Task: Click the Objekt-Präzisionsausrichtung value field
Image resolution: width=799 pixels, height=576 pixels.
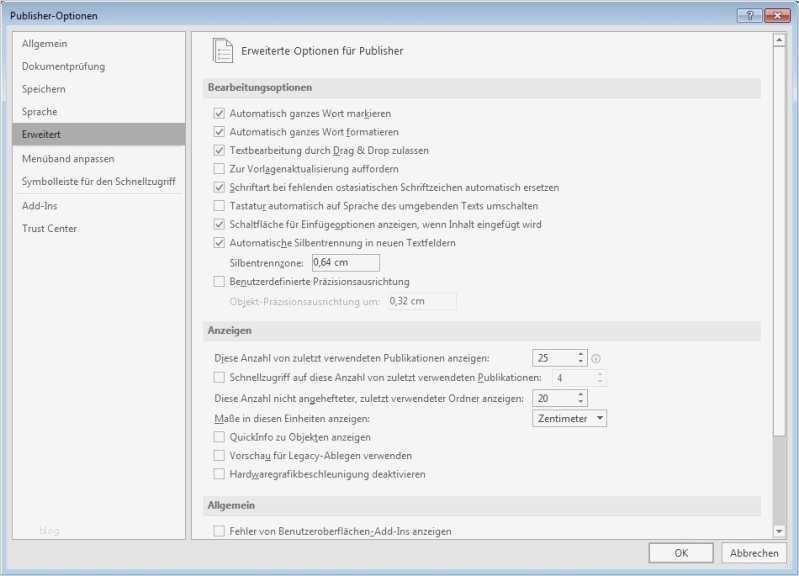Action: click(422, 301)
